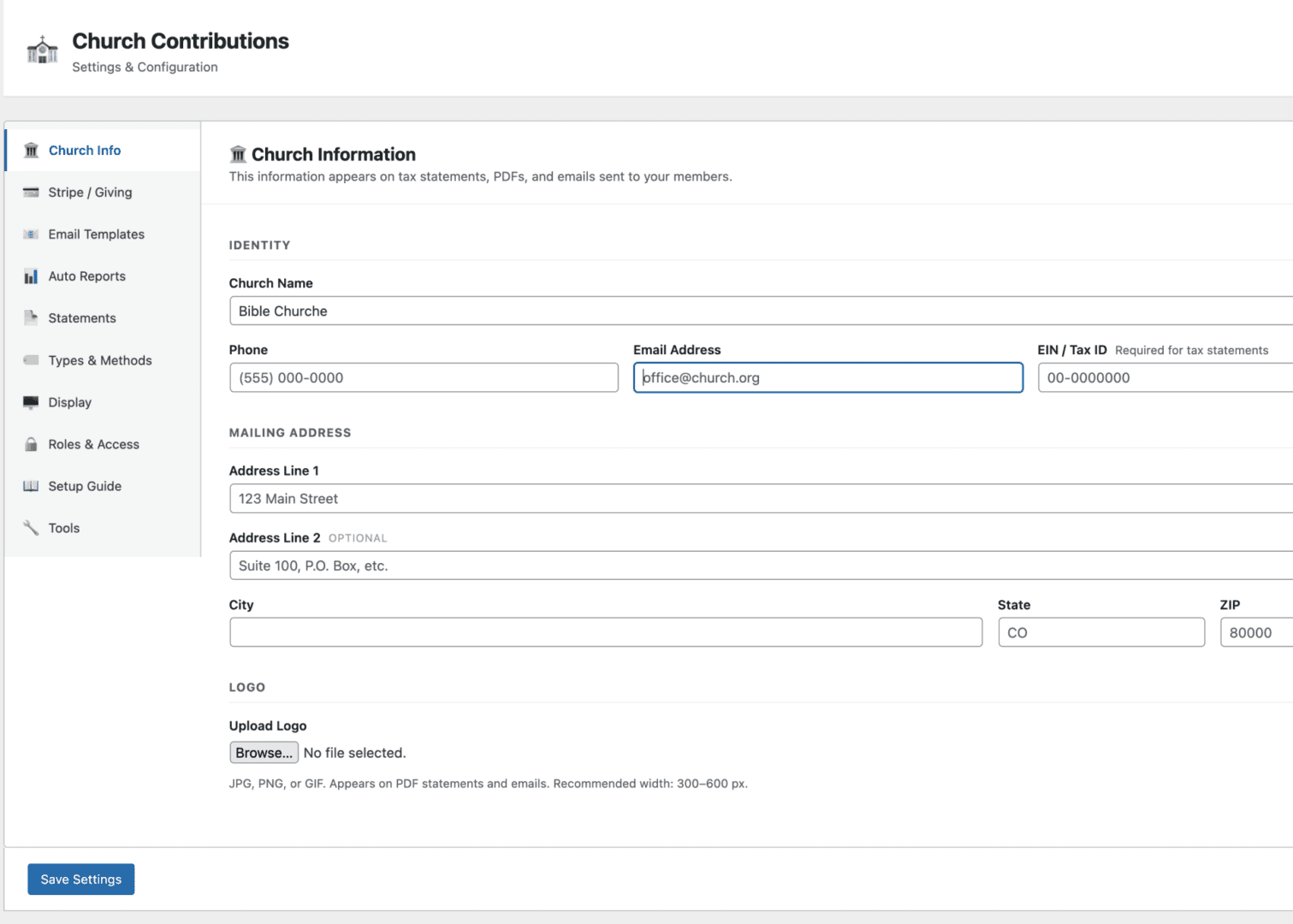Focus the Church Name field
Screen dimensions: 1293x924
point(760,311)
